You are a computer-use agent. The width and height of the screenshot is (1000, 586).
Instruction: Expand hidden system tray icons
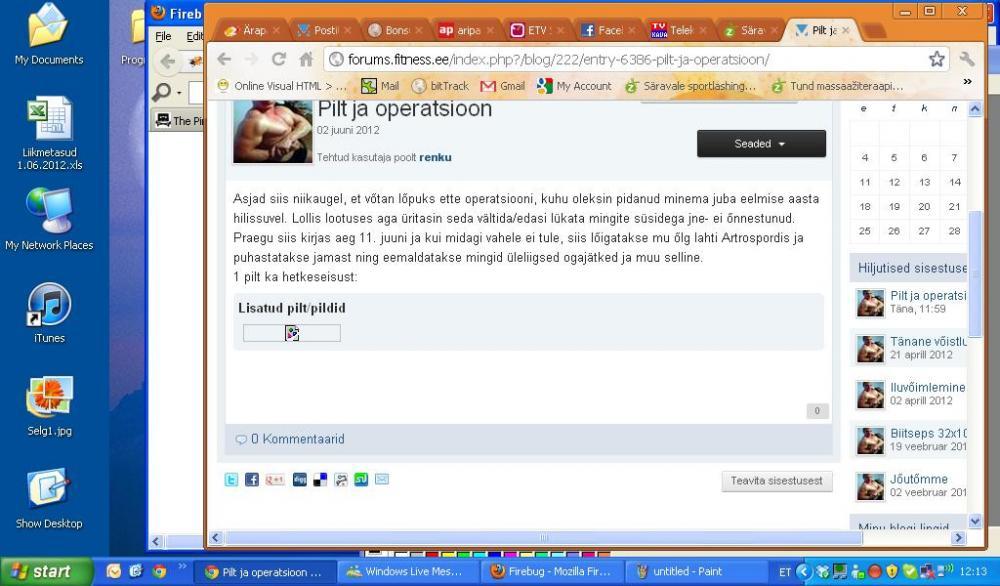point(802,572)
